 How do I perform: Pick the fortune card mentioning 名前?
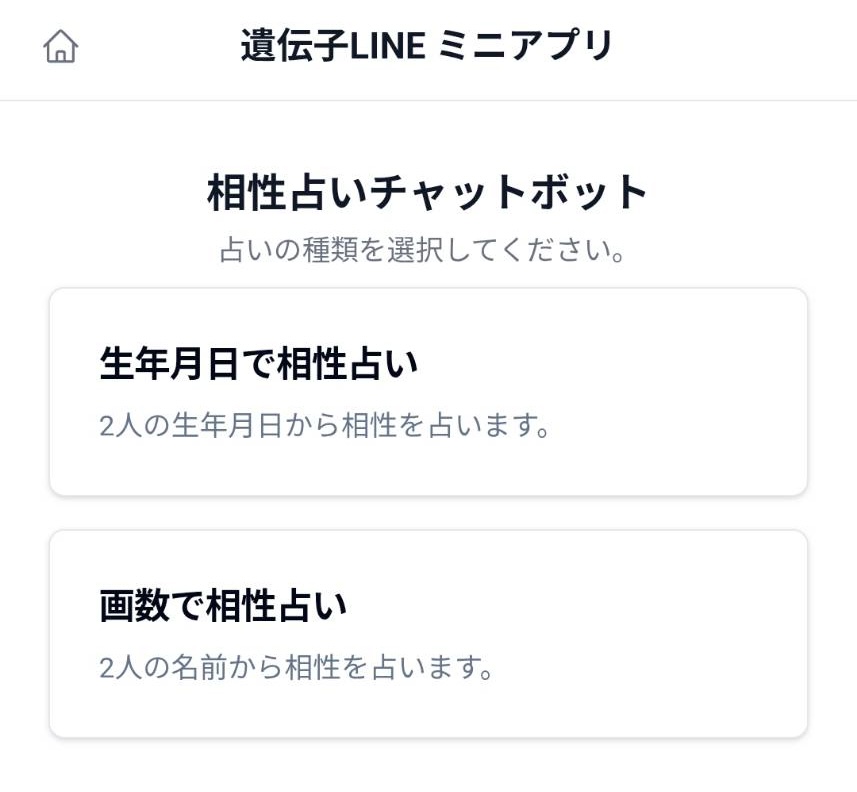(x=428, y=634)
